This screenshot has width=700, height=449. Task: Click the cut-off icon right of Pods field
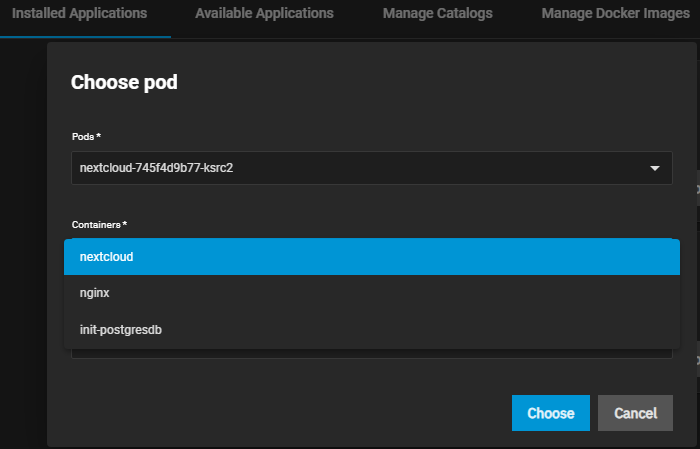coord(696,188)
